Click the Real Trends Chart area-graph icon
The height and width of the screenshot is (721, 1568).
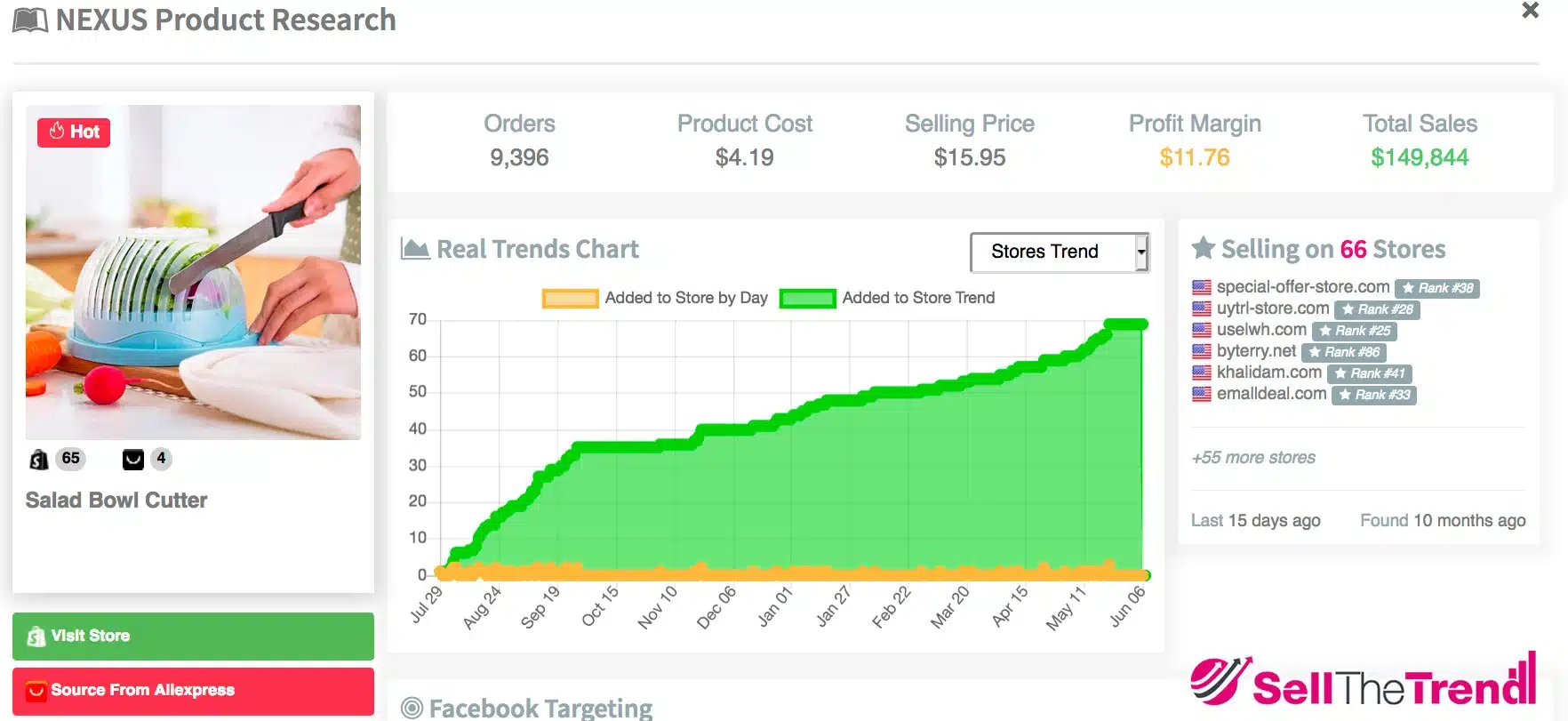pyautogui.click(x=415, y=249)
